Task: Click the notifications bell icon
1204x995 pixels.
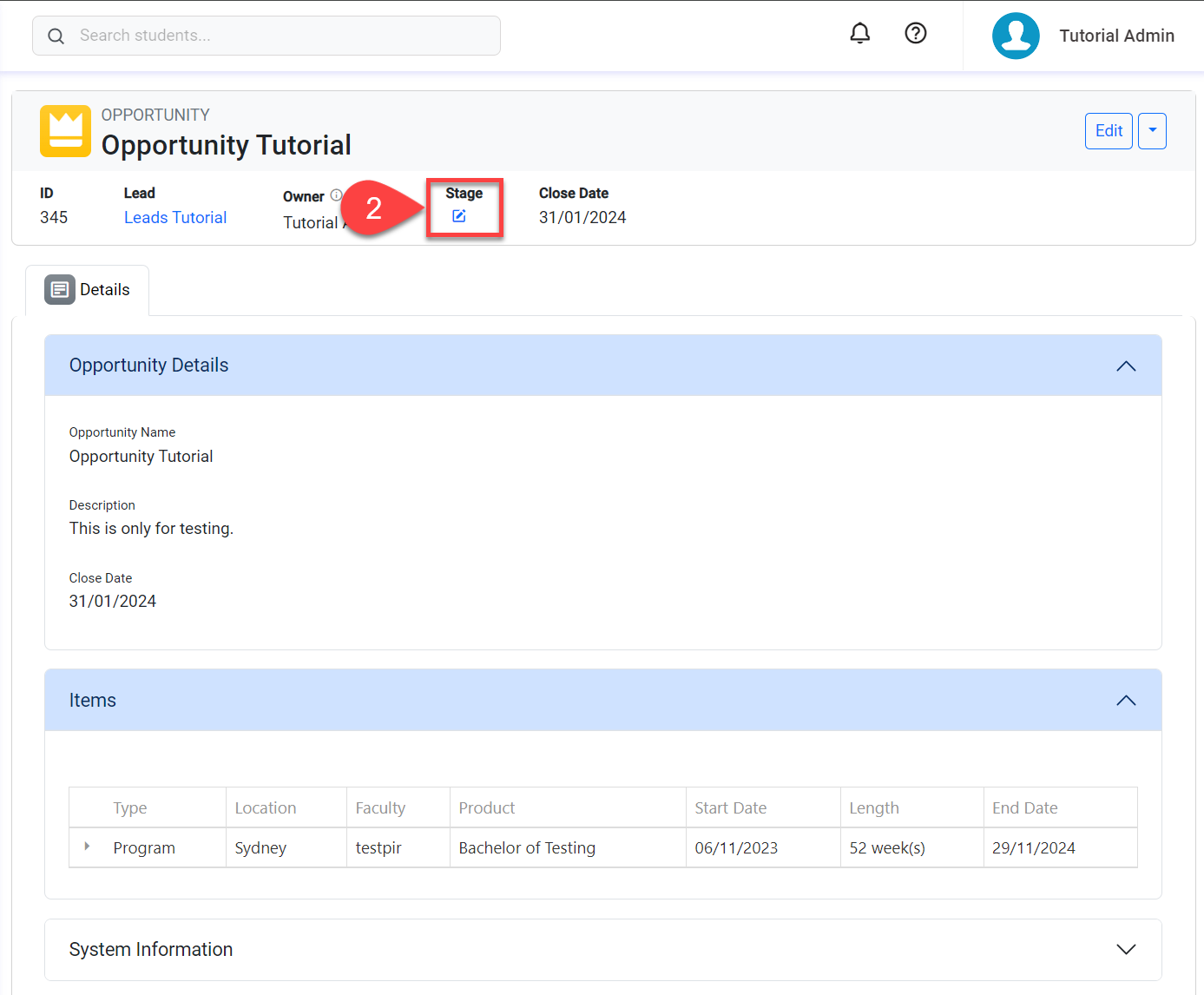Action: click(859, 34)
